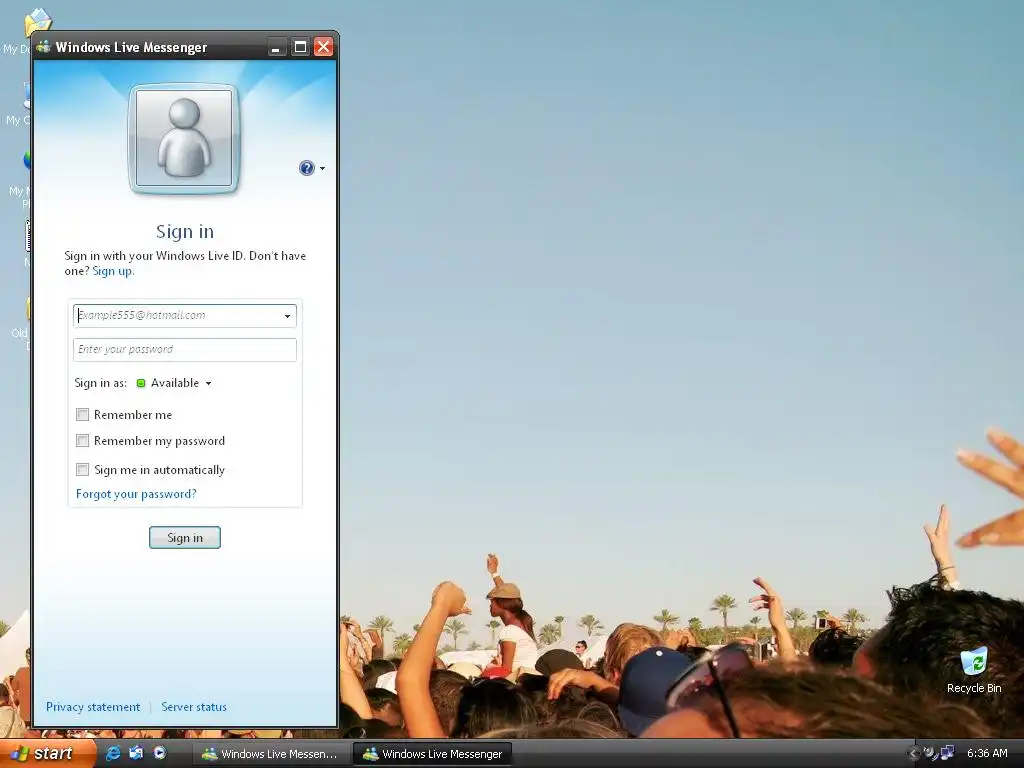Launch Internet Explorer from Quick Launch

113,753
